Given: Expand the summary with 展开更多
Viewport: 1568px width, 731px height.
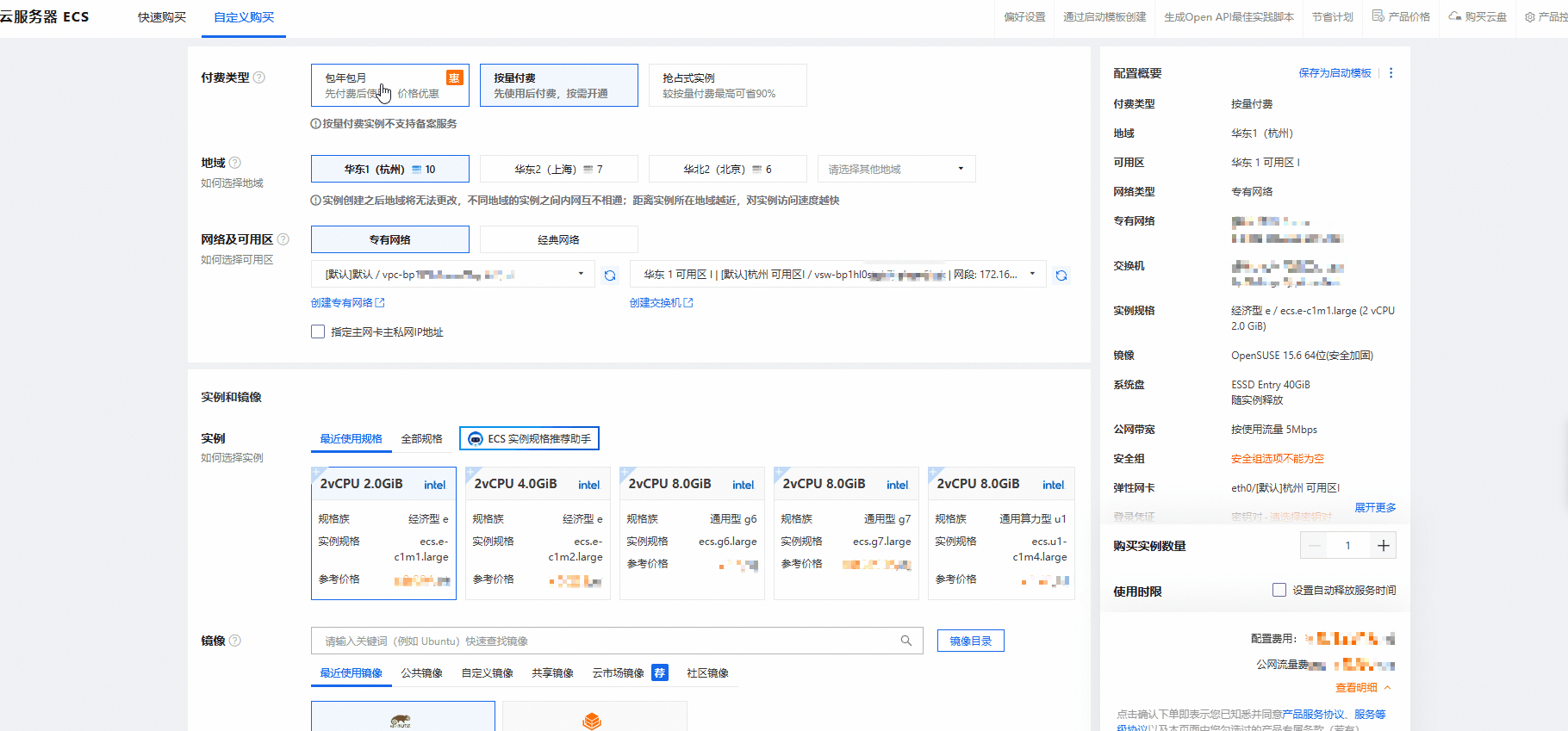Looking at the screenshot, I should coord(1375,507).
